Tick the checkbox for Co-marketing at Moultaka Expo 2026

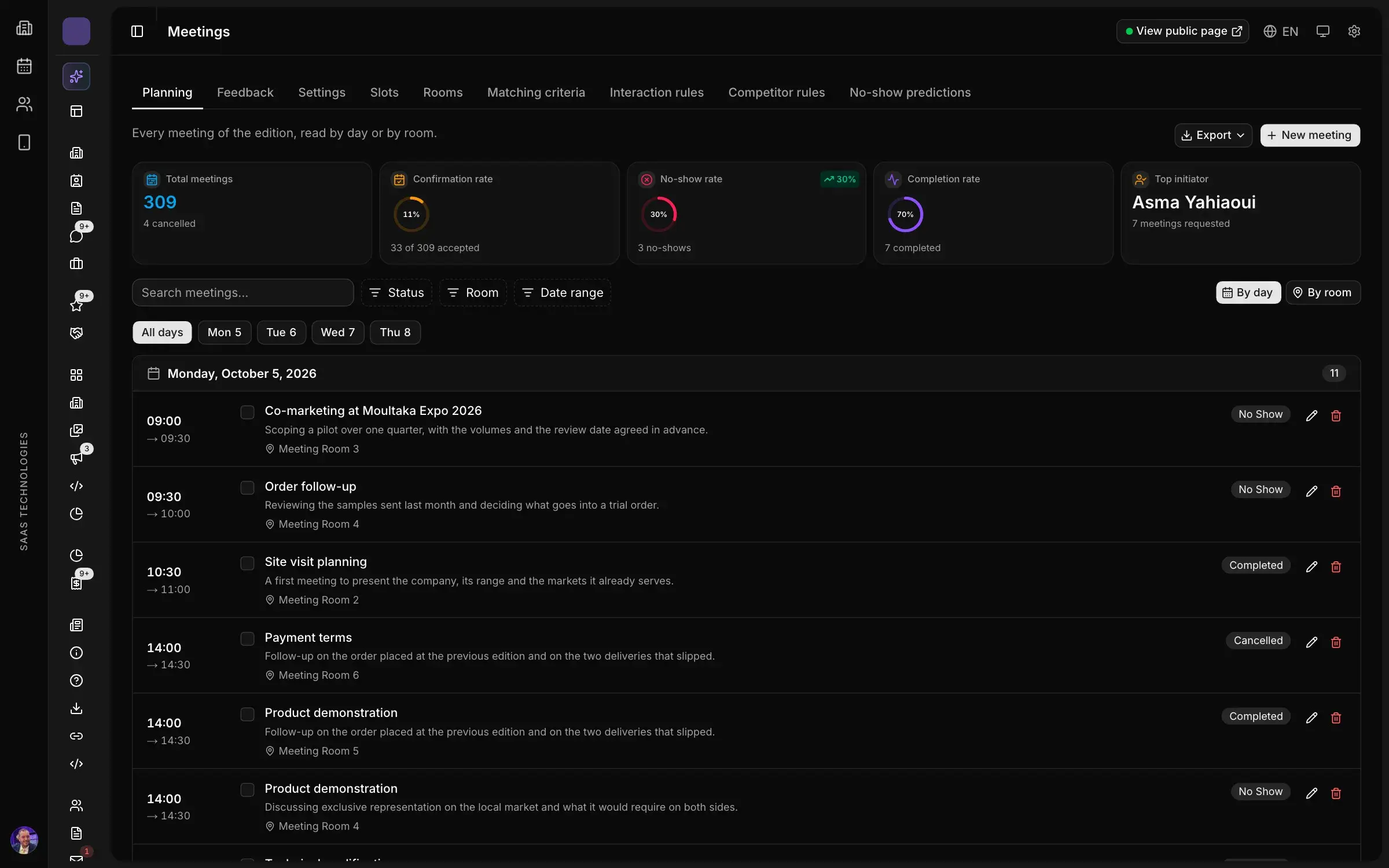(247, 412)
